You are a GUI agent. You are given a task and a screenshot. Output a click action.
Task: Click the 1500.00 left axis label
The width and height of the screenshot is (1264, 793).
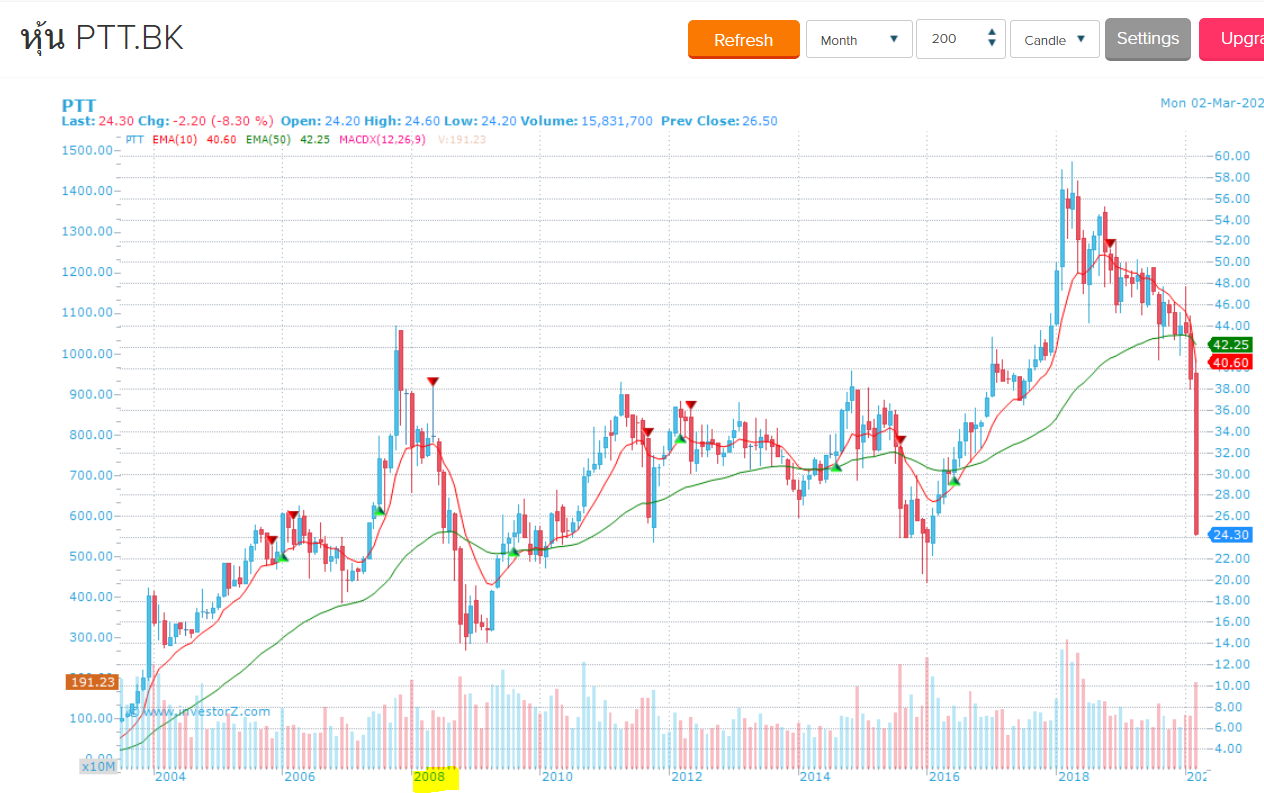[x=89, y=150]
